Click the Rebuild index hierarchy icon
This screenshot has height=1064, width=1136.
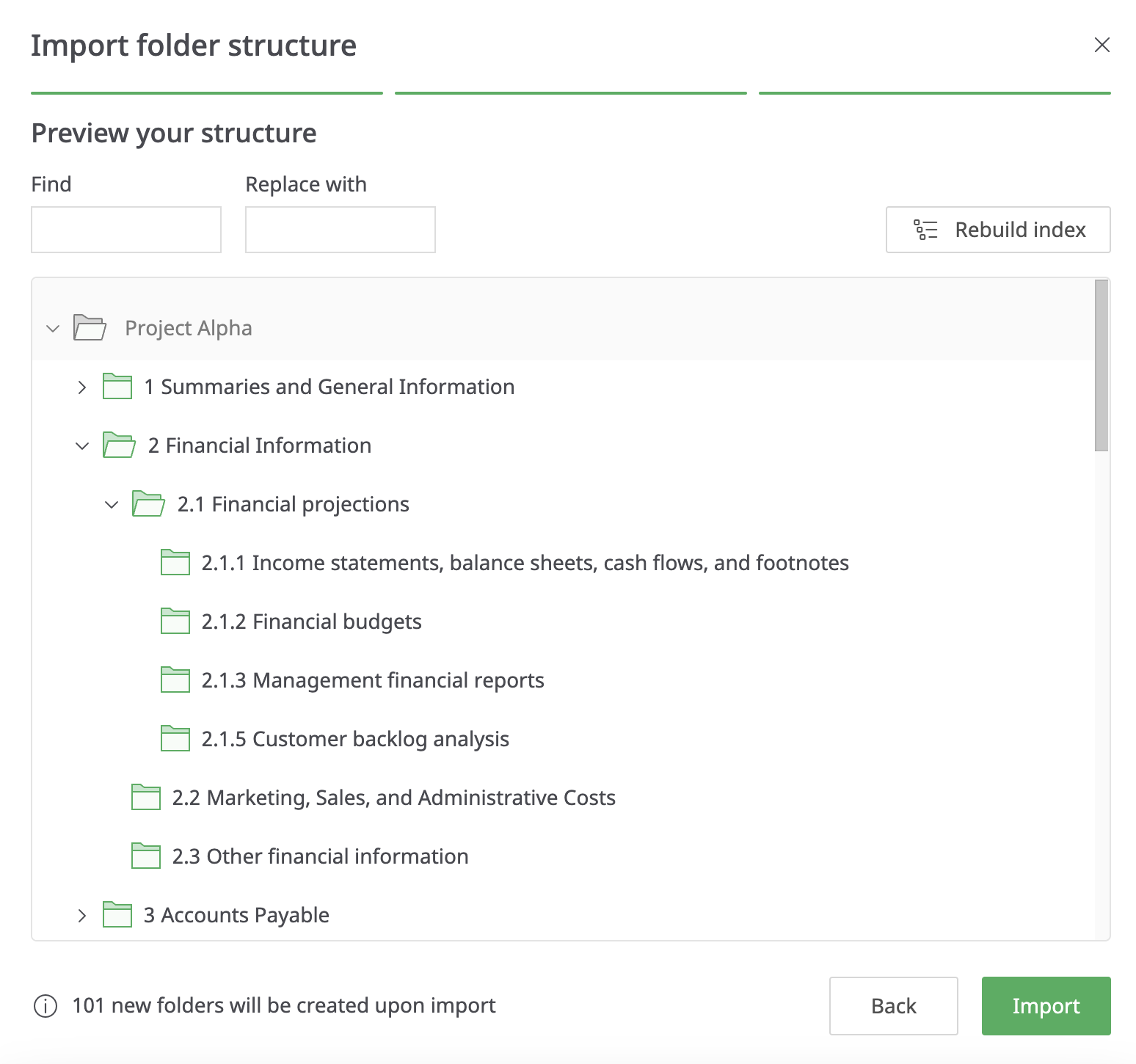pyautogui.click(x=925, y=230)
